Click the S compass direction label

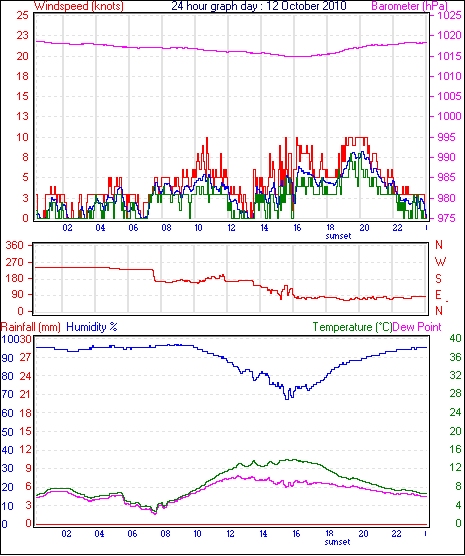click(439, 279)
